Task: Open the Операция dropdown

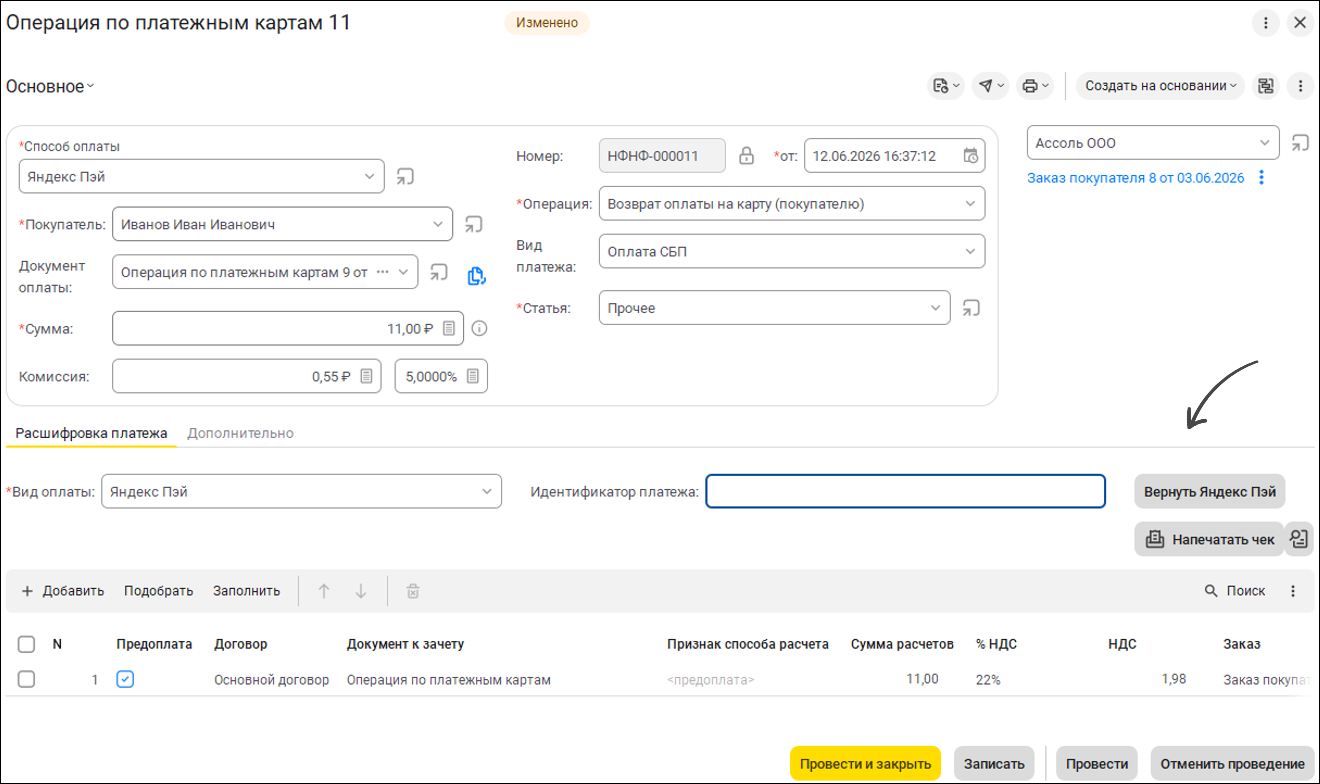Action: tap(970, 204)
